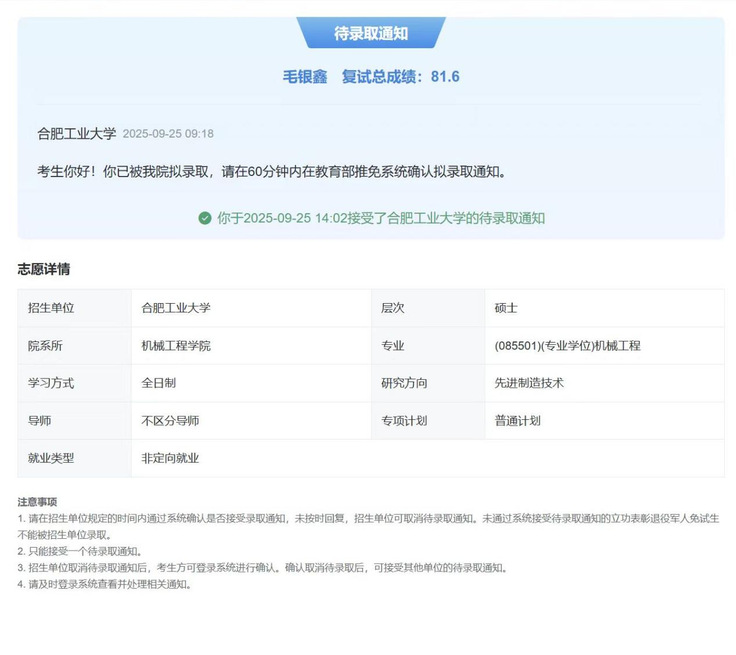
Task: Click the 拟录取 notification message text
Action: [272, 171]
